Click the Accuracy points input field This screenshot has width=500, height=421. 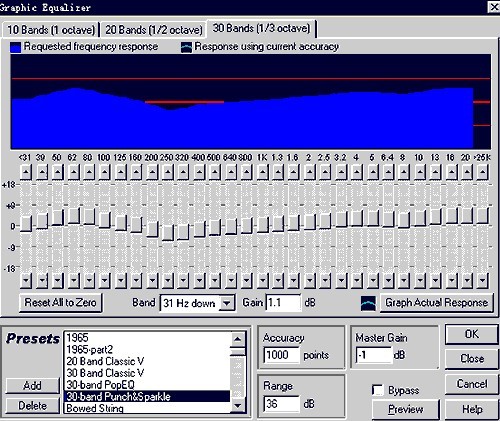[x=282, y=355]
